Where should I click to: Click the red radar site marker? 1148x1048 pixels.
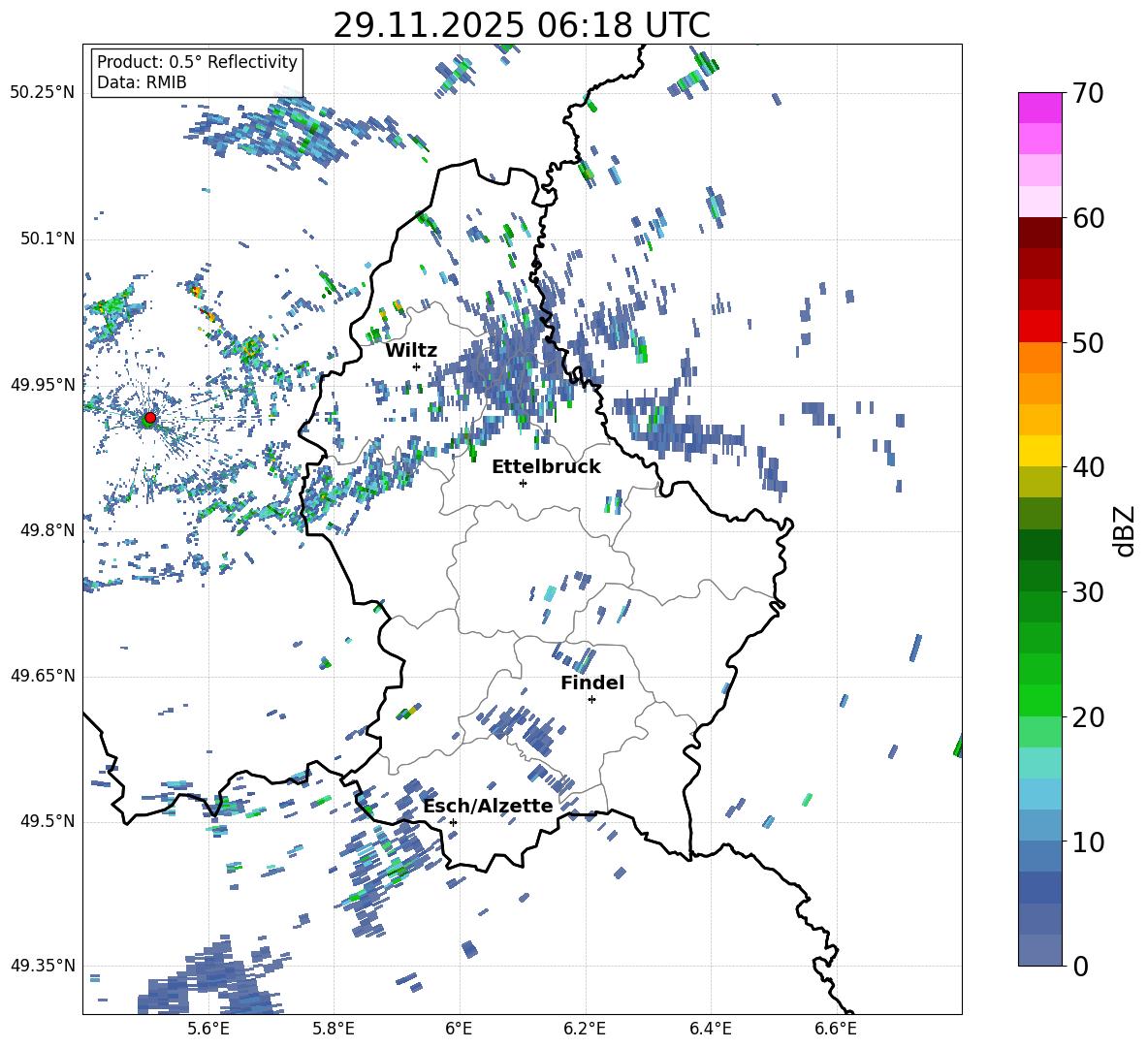coord(150,418)
